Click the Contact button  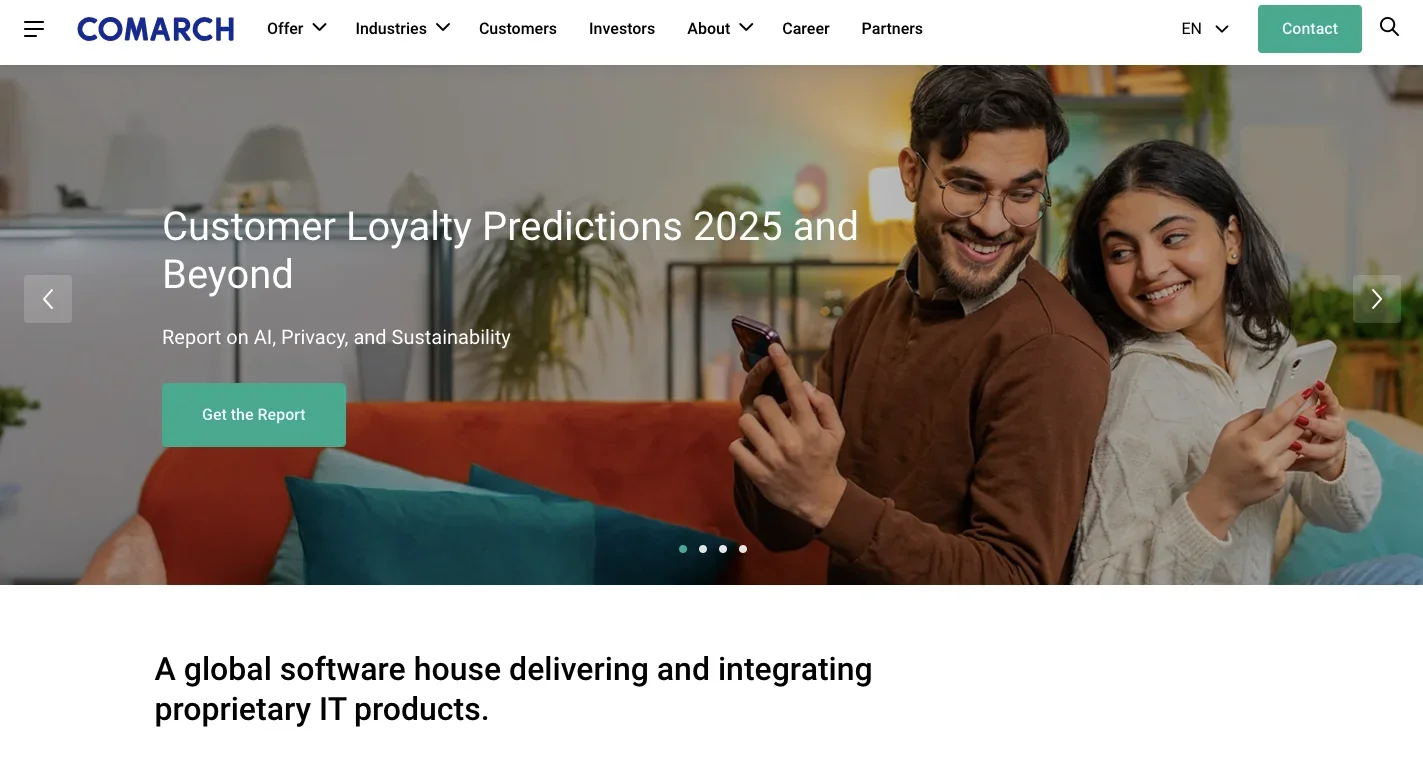pyautogui.click(x=1310, y=29)
